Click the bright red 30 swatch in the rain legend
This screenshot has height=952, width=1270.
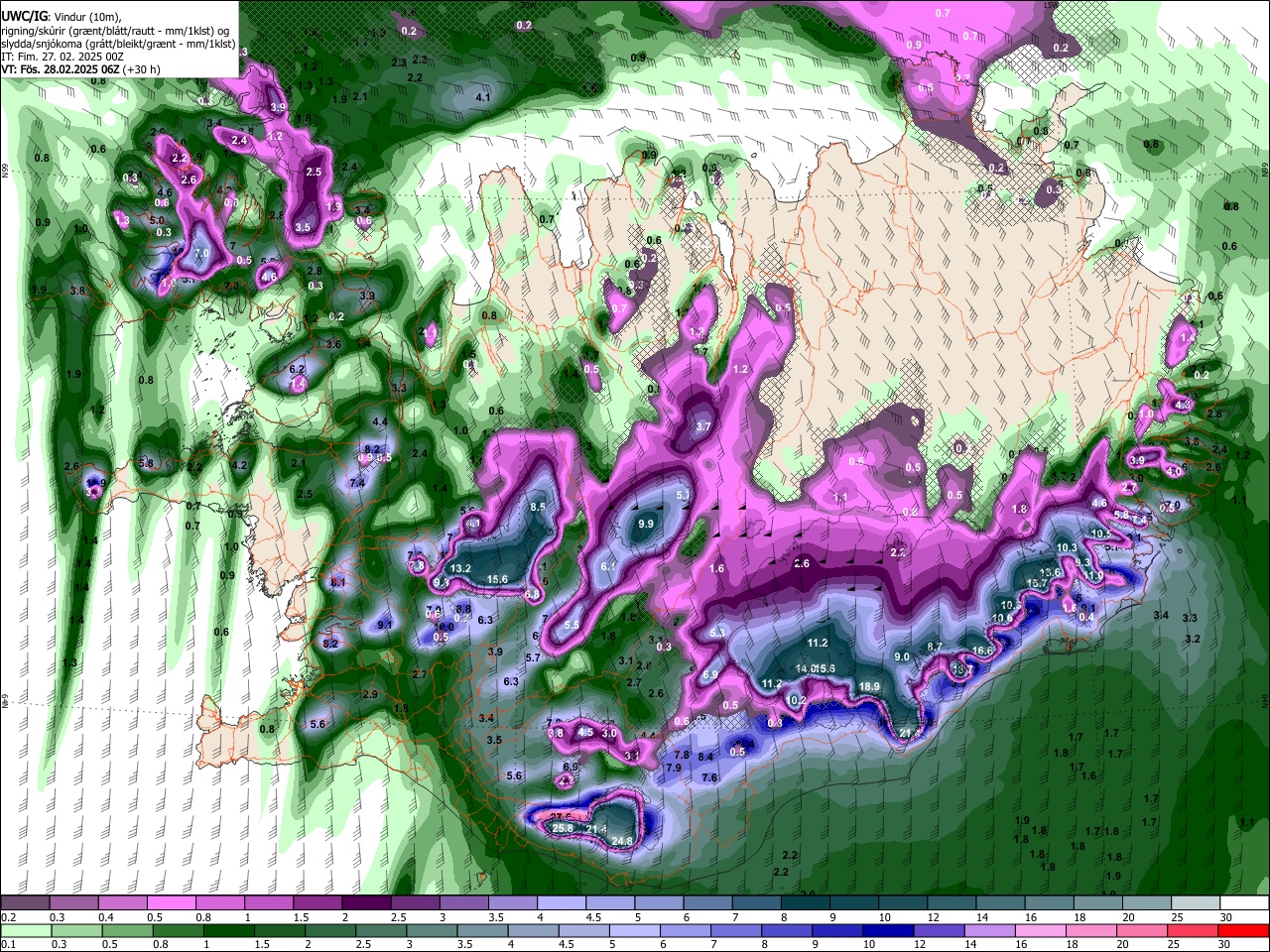[x=1244, y=931]
